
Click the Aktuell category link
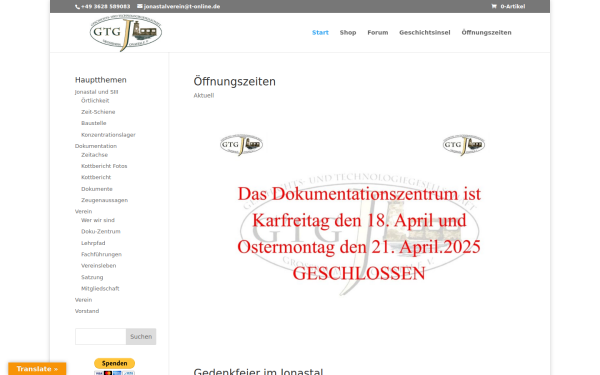point(204,95)
